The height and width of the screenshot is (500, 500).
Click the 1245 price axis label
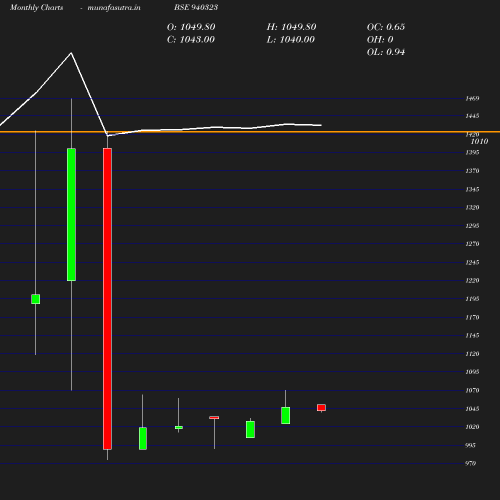[472, 263]
